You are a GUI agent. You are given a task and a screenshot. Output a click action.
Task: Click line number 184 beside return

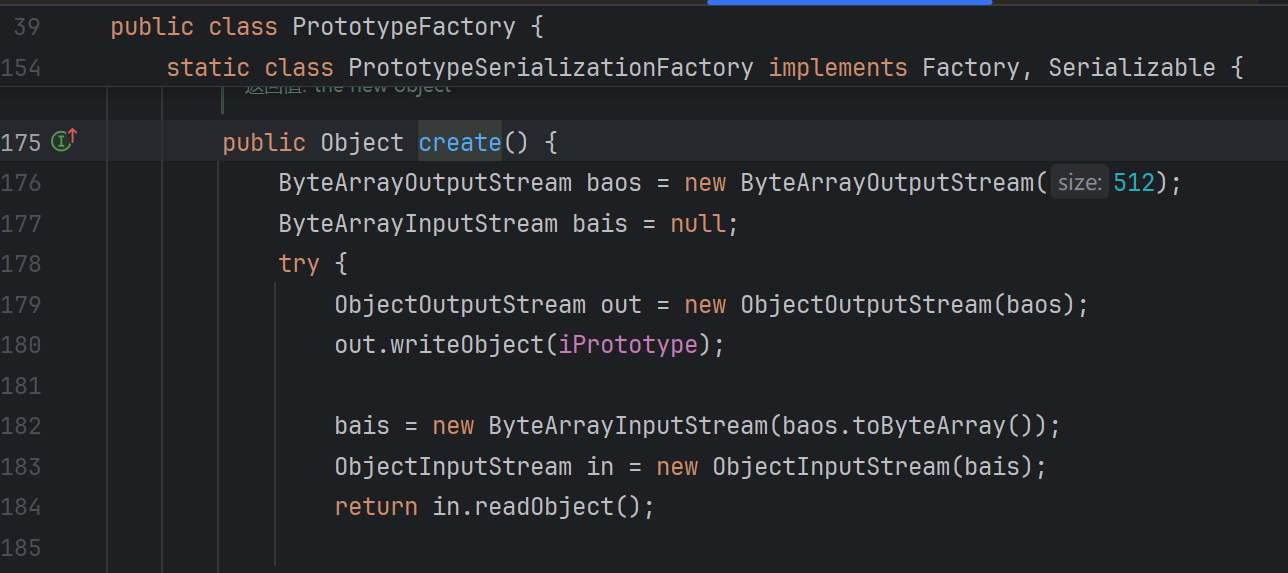tap(21, 507)
